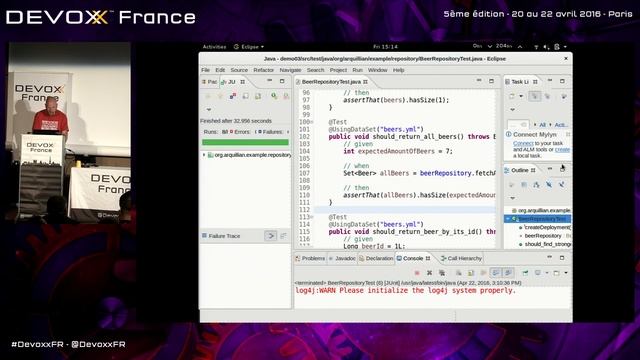Screen dimensions: 640x360
Task: Dismiss the Connect Mylyn notice
Action: 568,134
